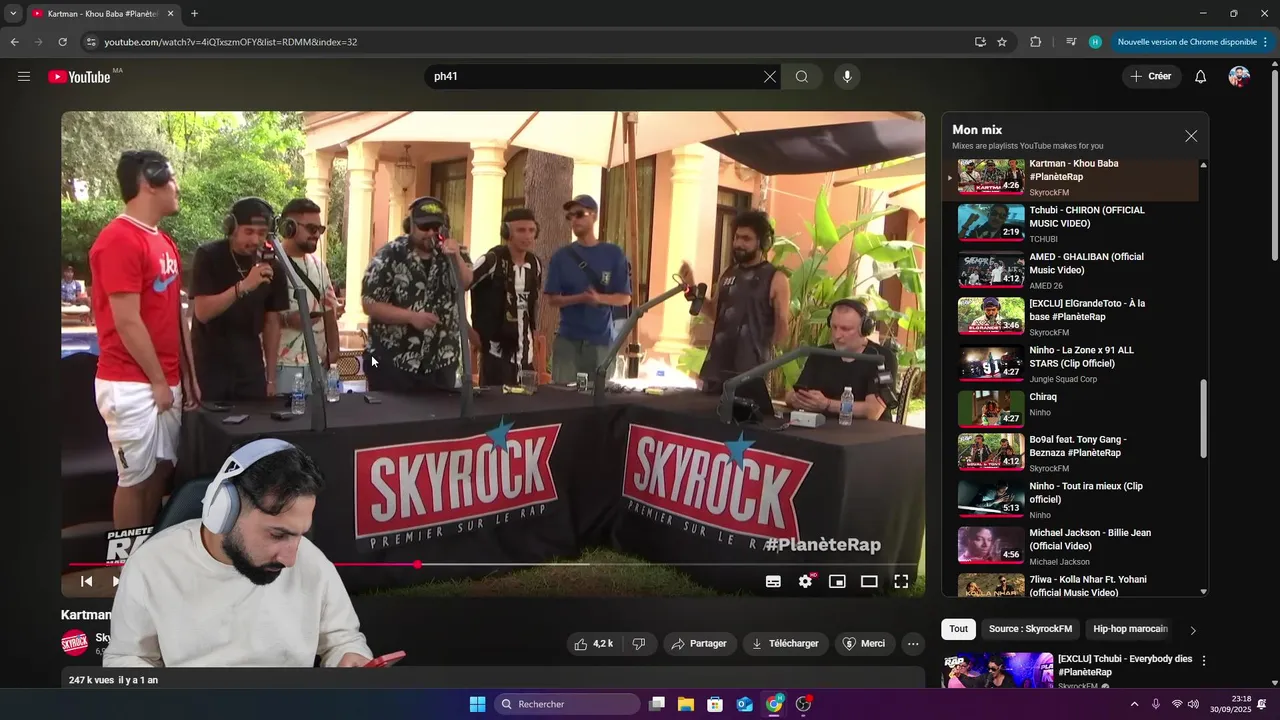Dislike the video

tap(639, 643)
